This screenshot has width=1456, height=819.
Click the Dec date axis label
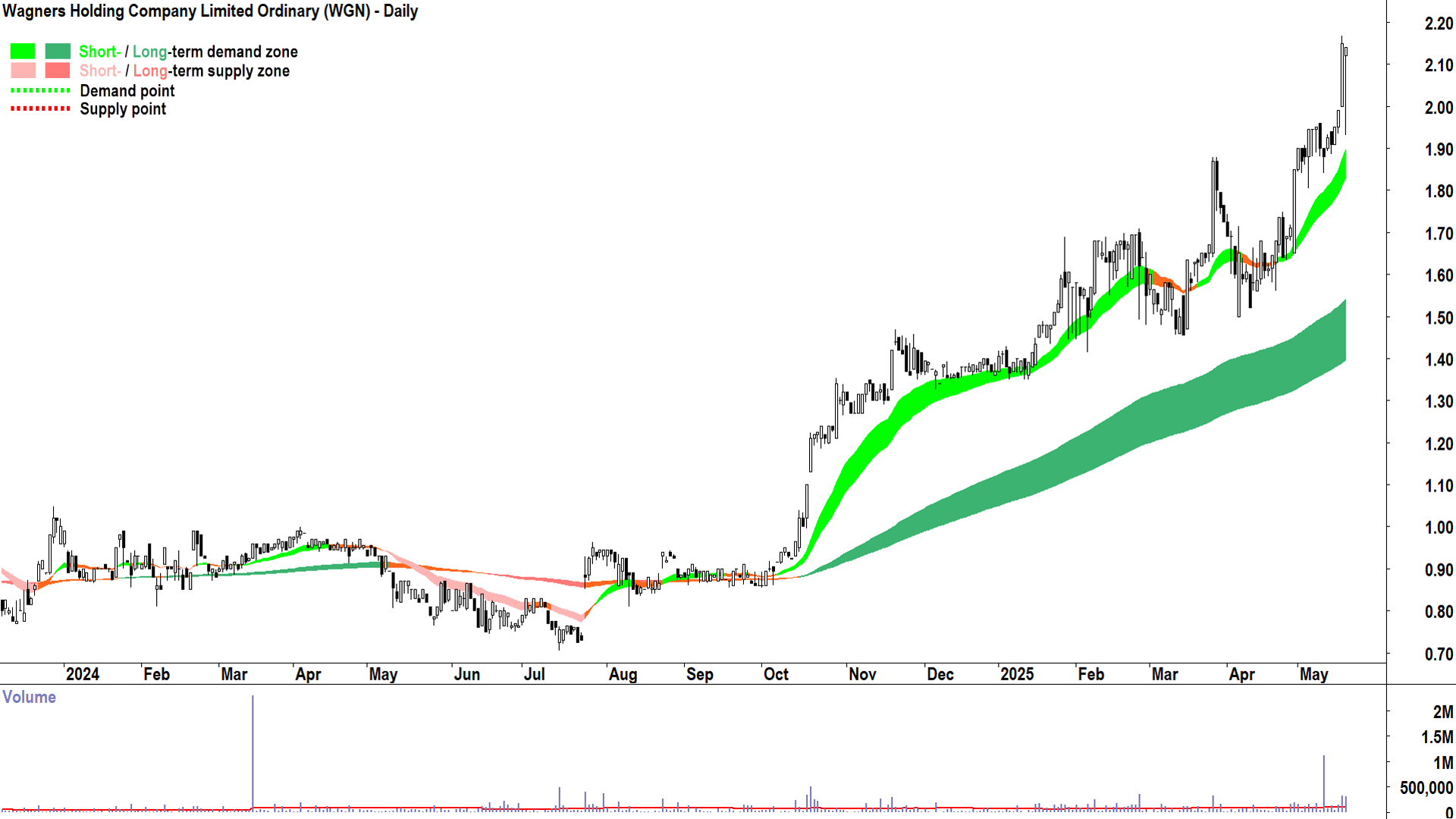tap(940, 674)
